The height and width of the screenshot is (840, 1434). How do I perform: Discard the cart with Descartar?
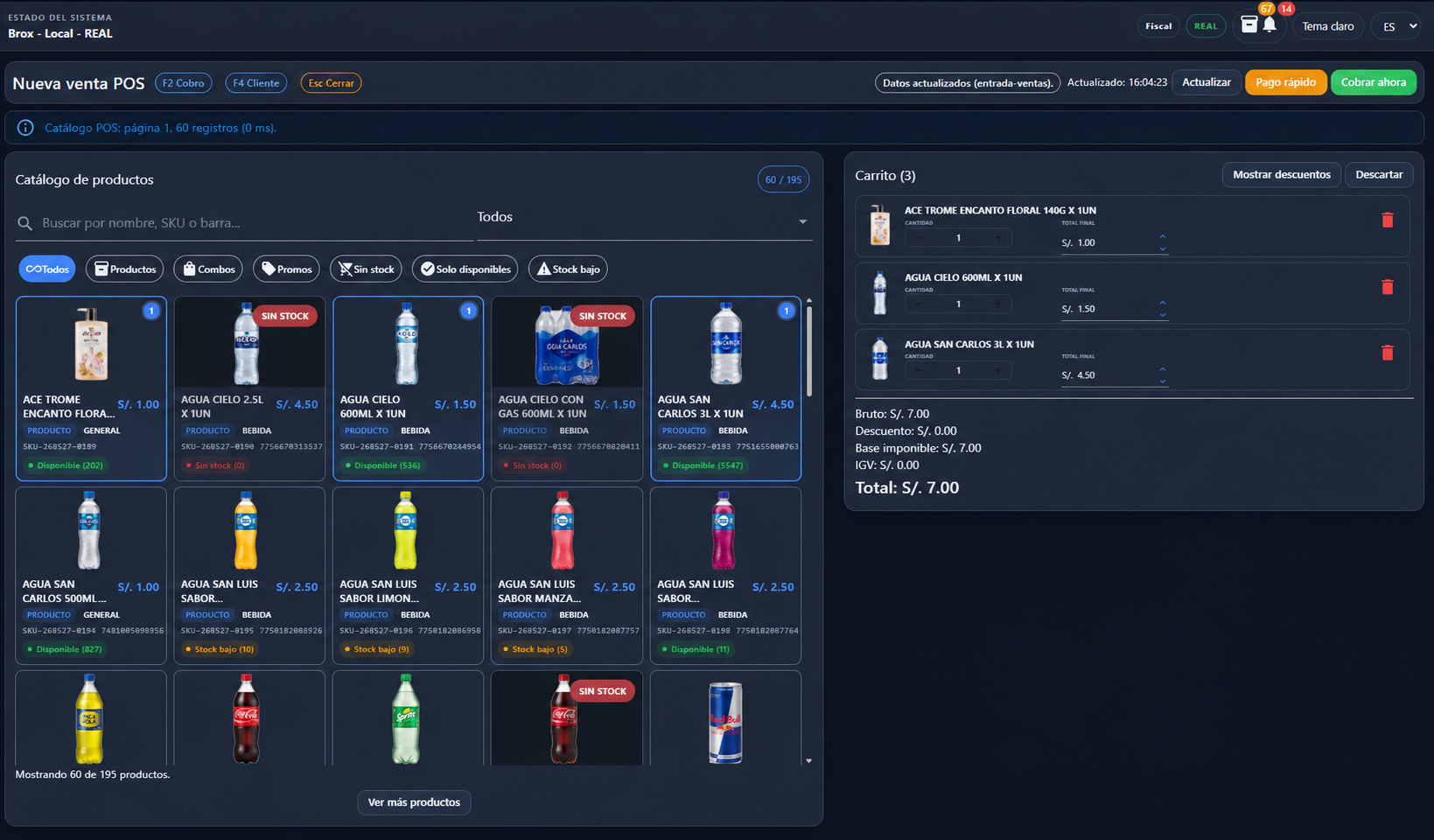tap(1379, 175)
